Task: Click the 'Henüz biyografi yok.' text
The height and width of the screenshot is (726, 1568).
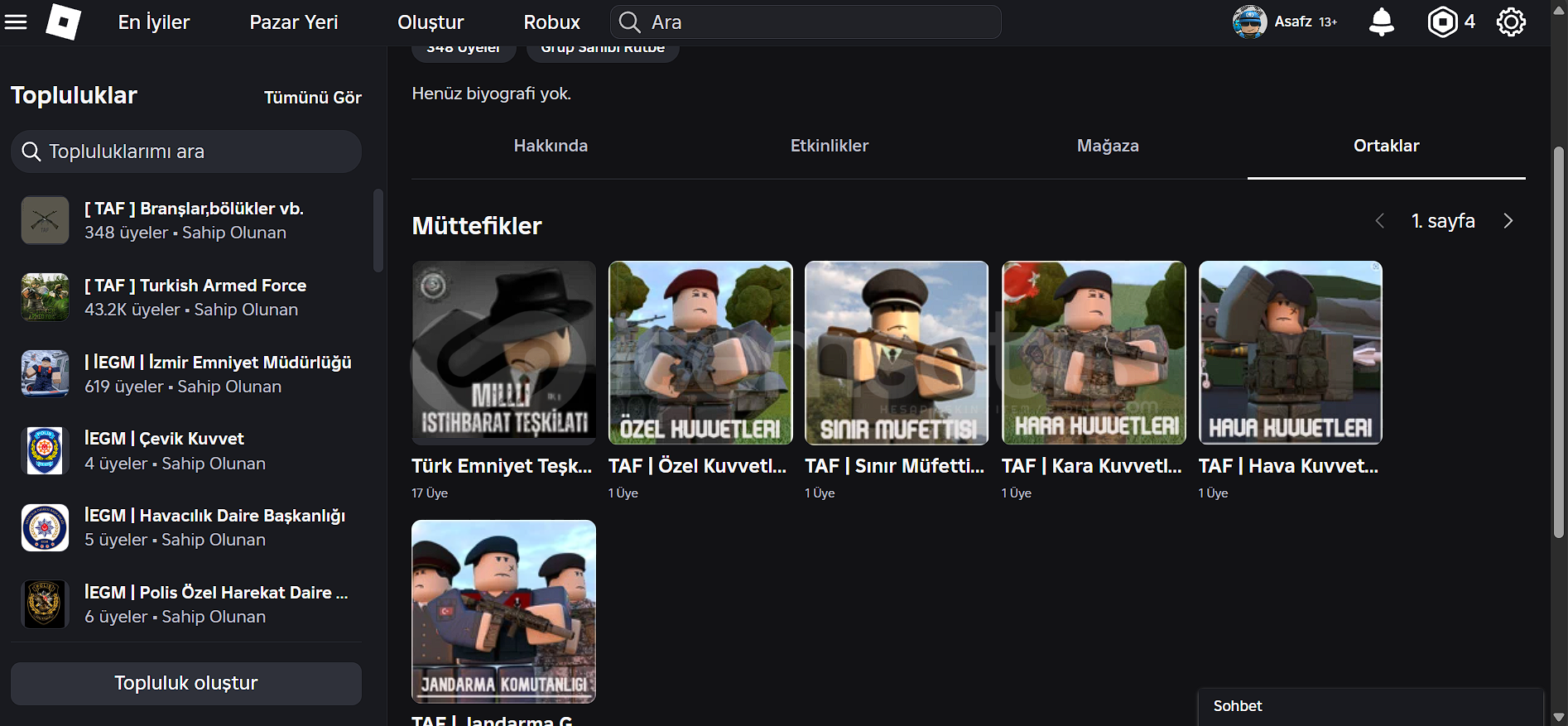Action: click(492, 94)
